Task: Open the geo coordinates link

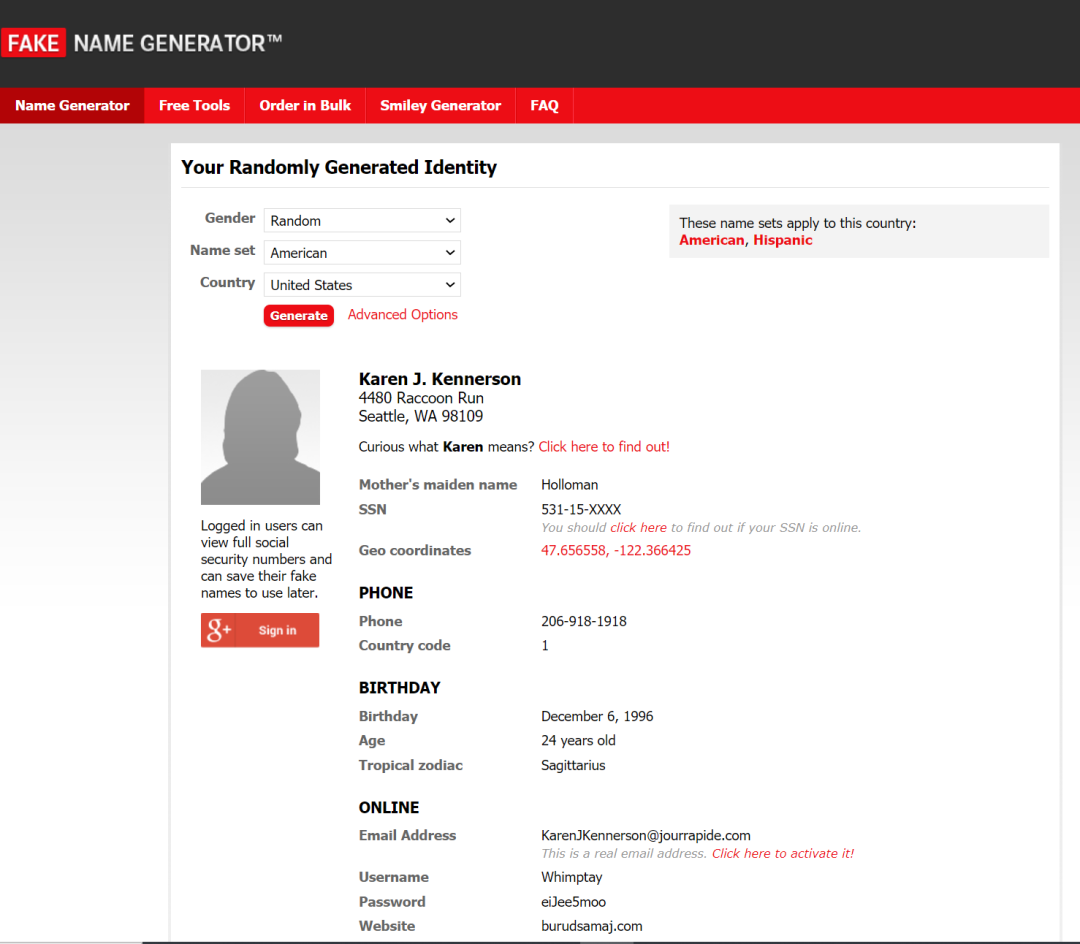Action: click(616, 551)
